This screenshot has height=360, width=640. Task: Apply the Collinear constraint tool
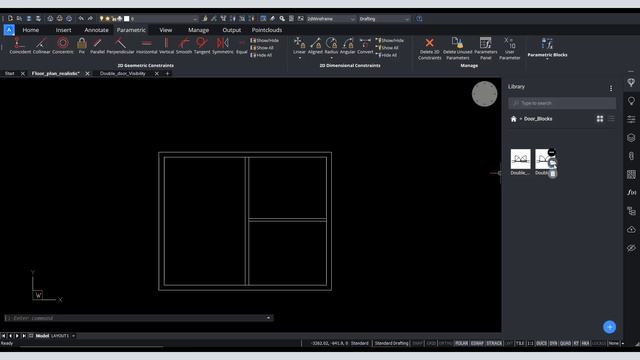(x=41, y=45)
